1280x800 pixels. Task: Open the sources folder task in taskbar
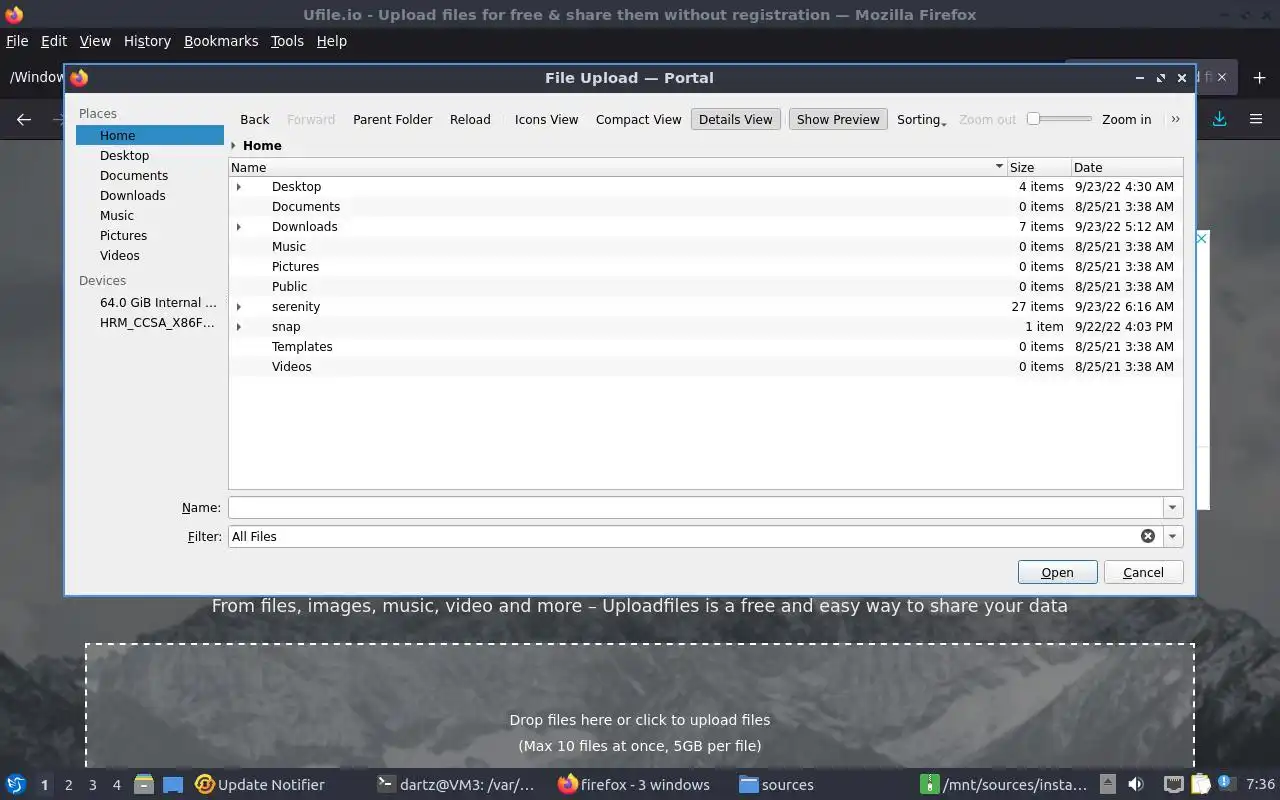[777, 784]
